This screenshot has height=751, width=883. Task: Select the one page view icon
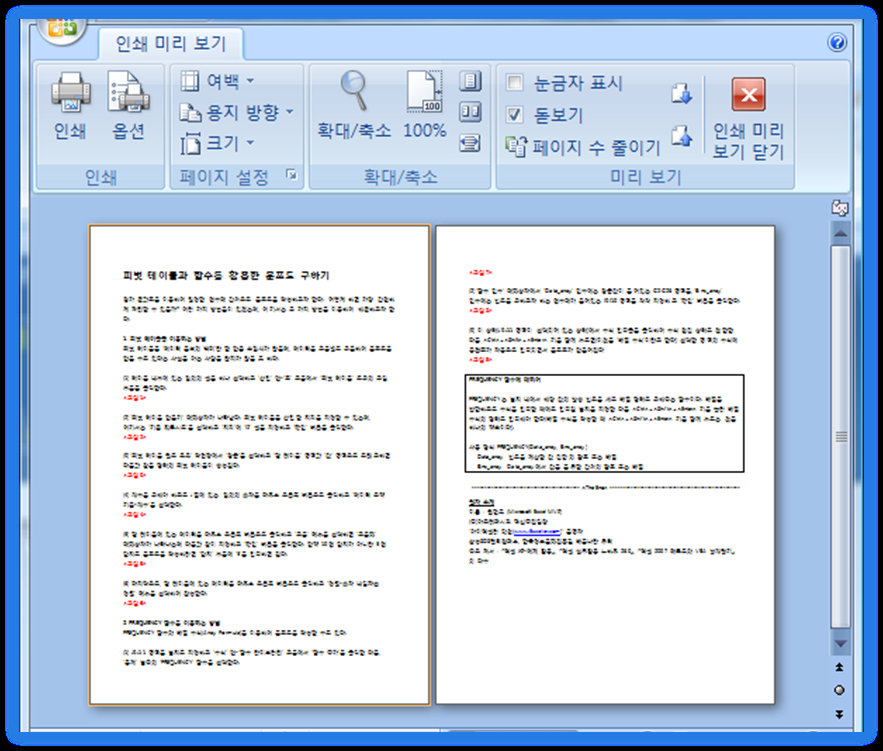(470, 81)
